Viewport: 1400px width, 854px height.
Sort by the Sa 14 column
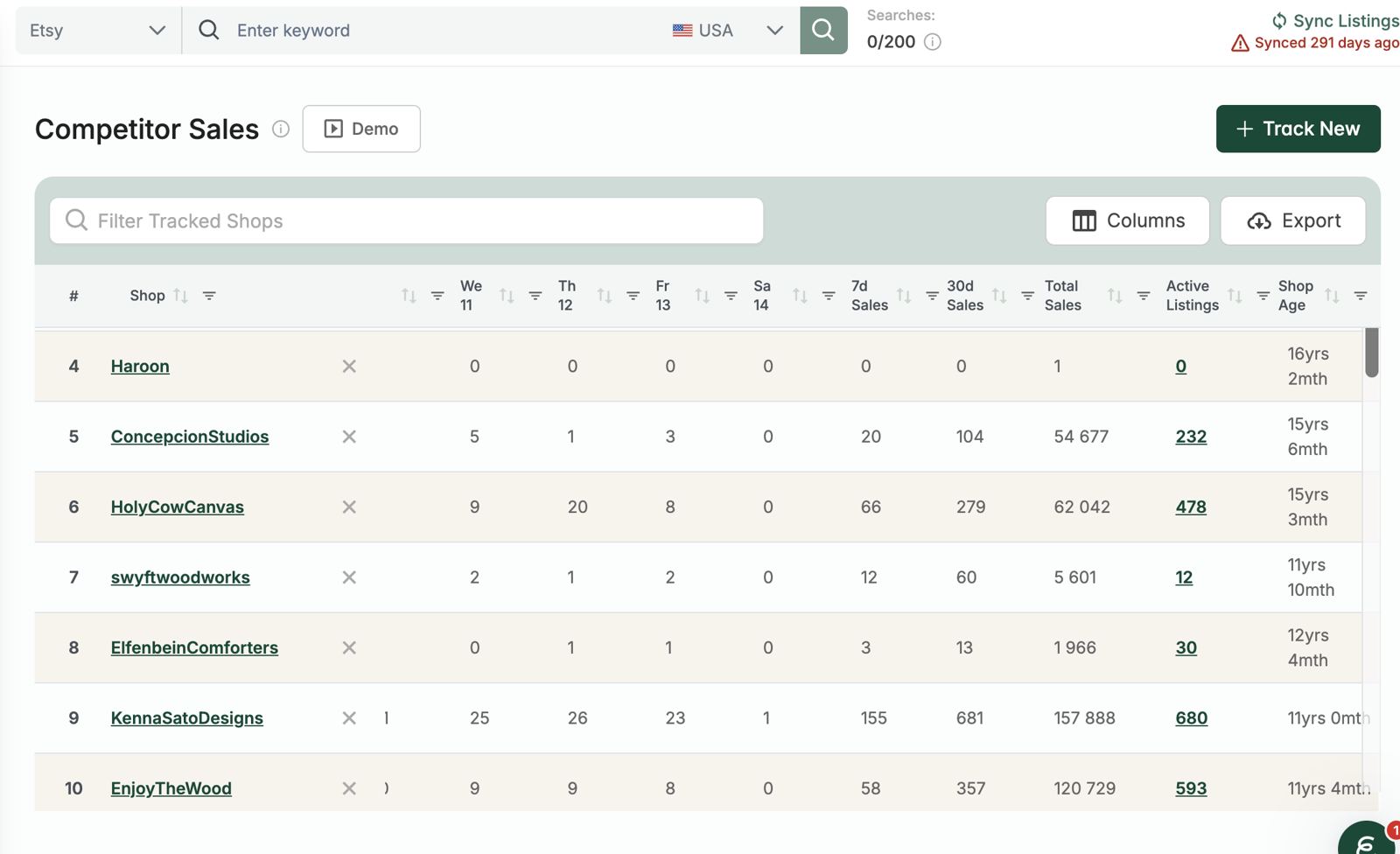coord(800,296)
